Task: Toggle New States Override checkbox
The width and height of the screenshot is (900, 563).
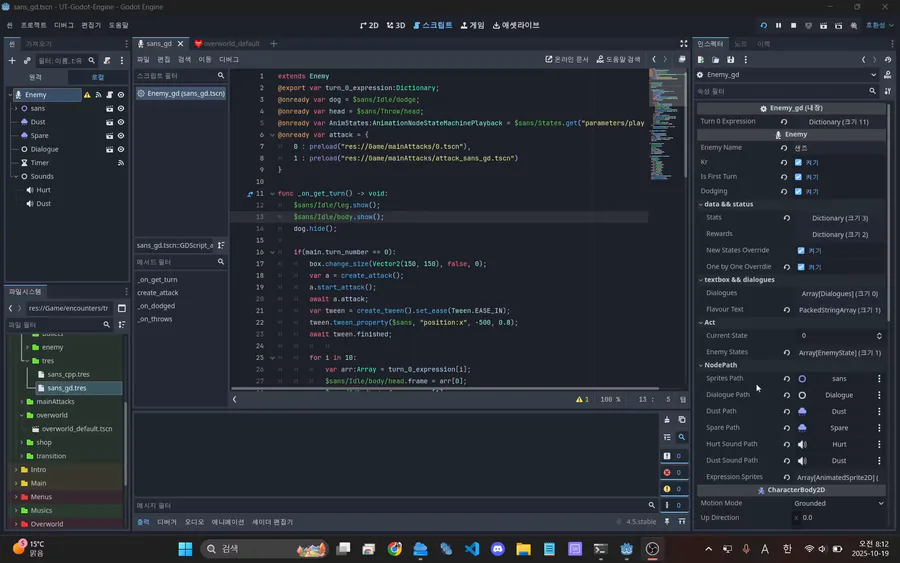Action: tap(801, 251)
